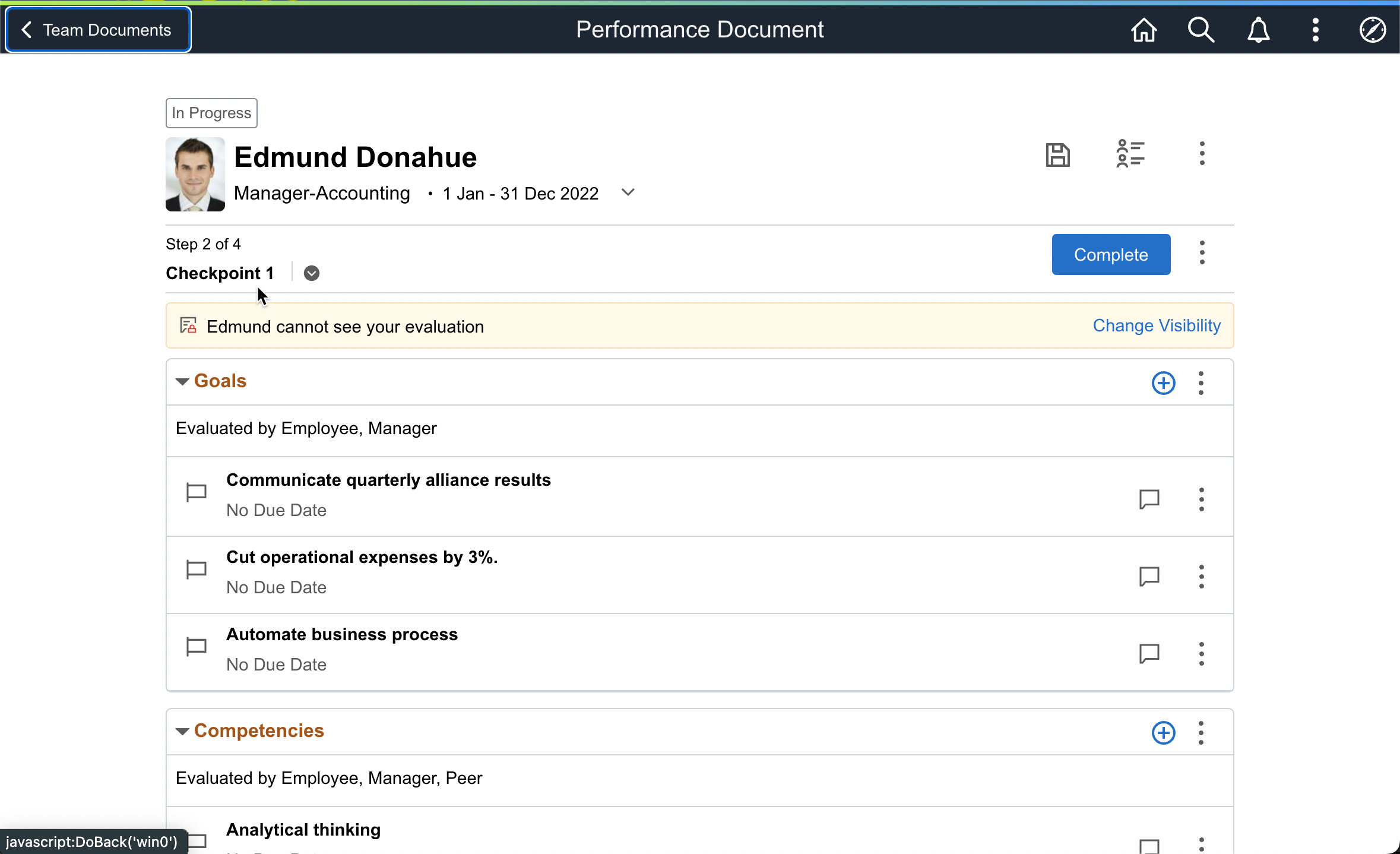The image size is (1400, 854).
Task: Click the Complete button
Action: [1110, 255]
